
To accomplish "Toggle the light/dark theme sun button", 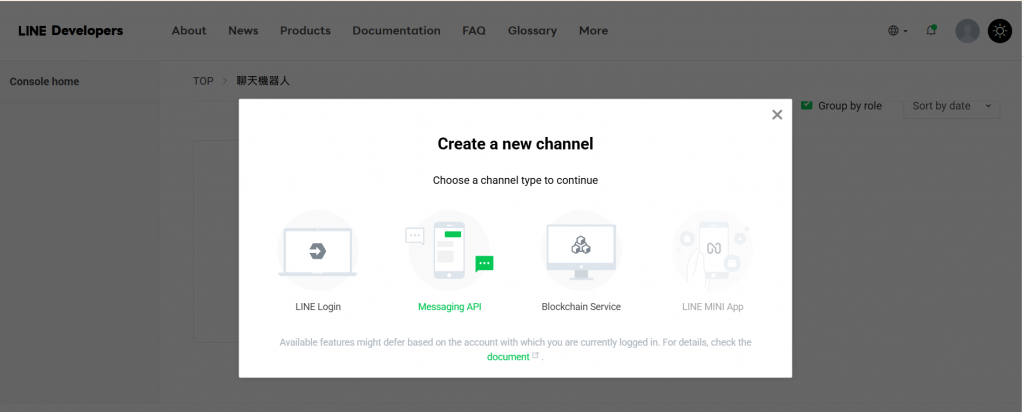I will pyautogui.click(x=1000, y=31).
